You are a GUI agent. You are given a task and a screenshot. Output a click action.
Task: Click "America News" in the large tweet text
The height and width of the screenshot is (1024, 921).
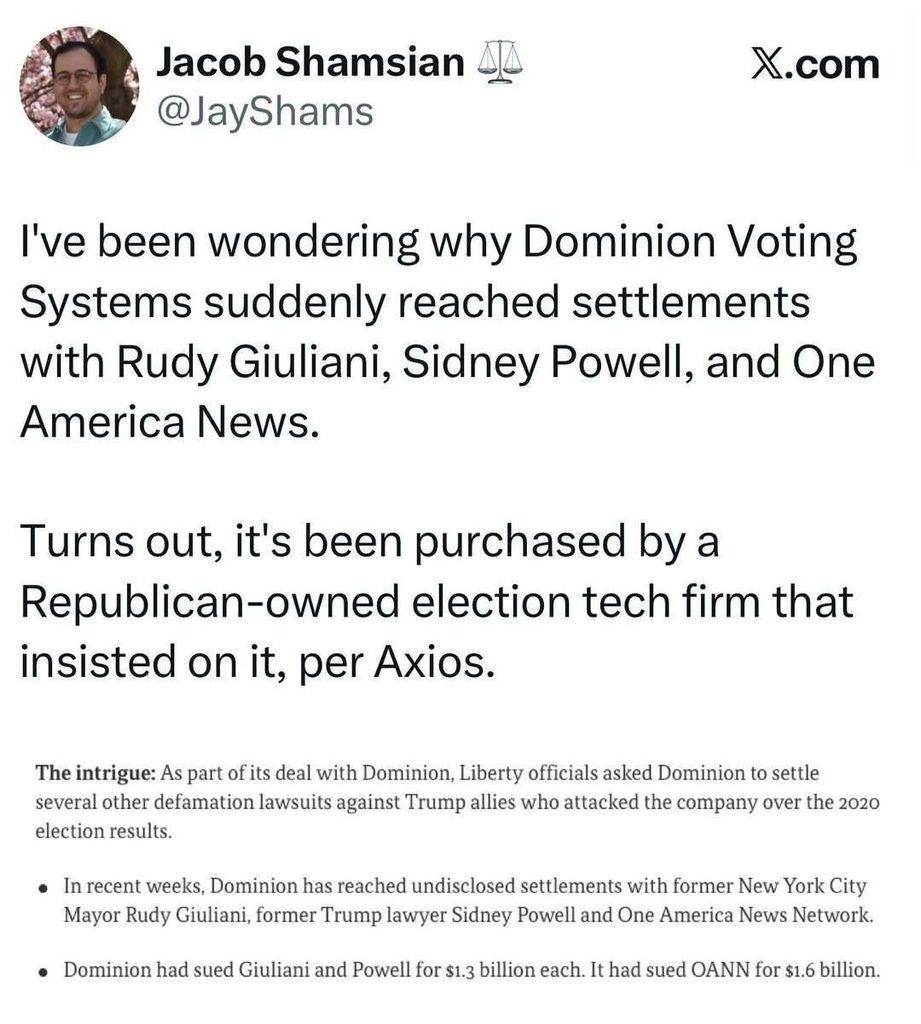point(170,422)
